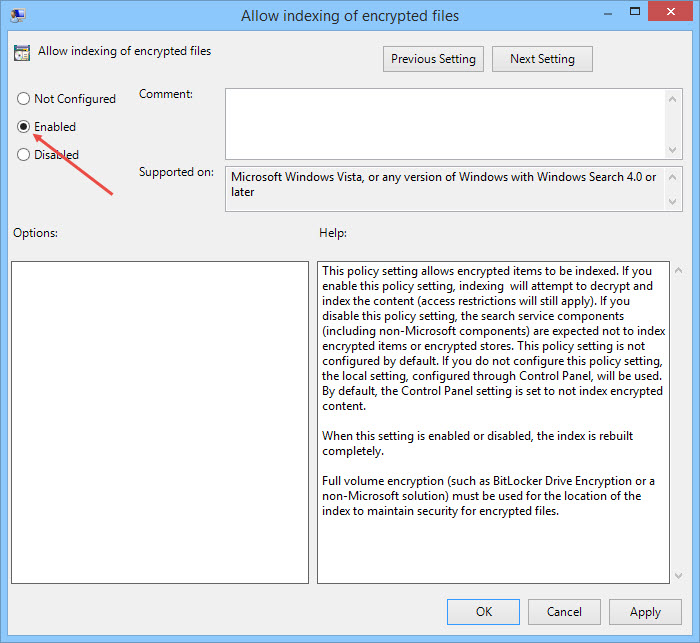The image size is (700, 643).
Task: Click help text 'When this setting is enabled or disabled'
Action: tap(427, 436)
